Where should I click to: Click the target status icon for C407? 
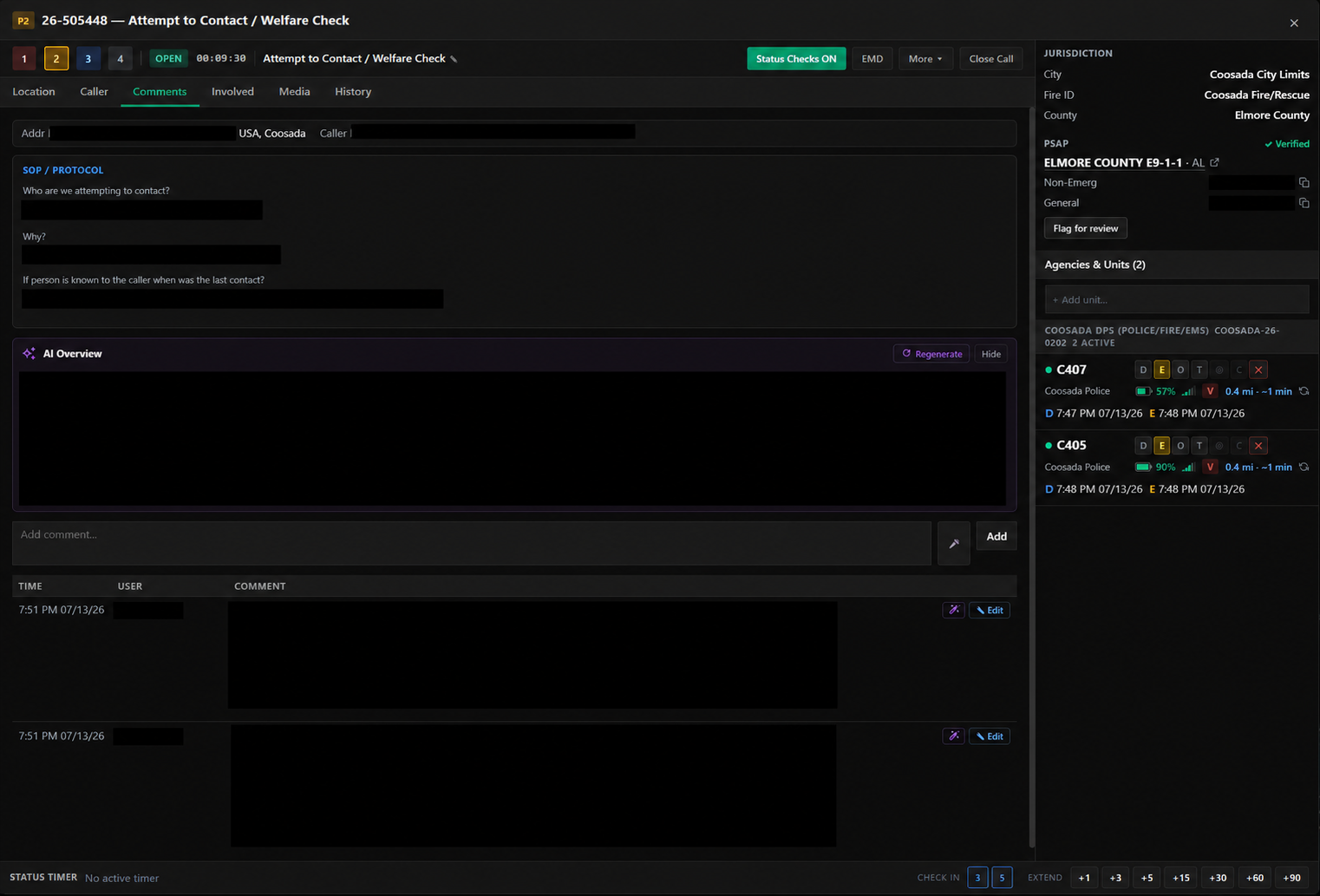click(1219, 370)
